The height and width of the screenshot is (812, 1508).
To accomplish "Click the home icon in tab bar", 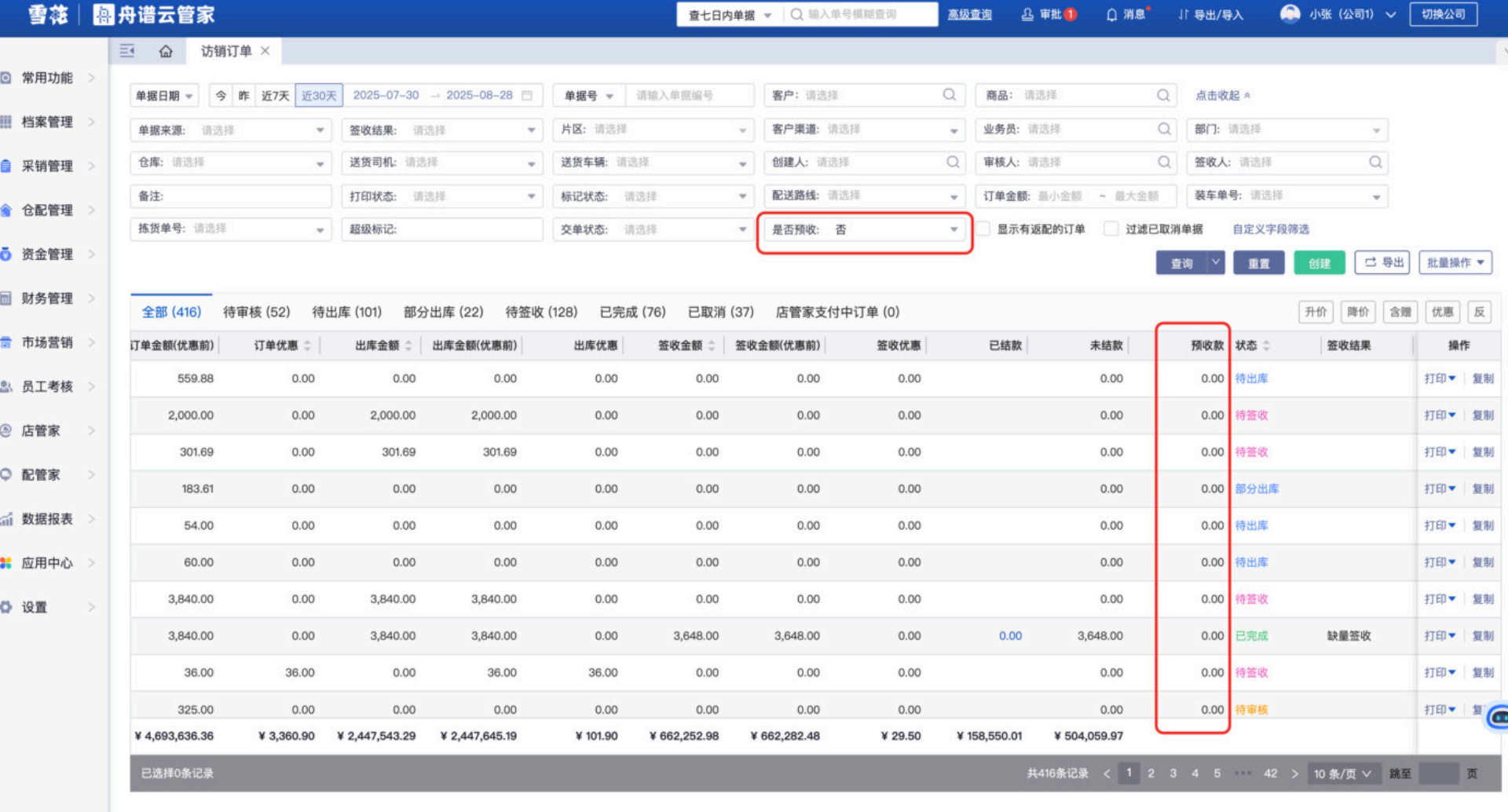I will [x=166, y=51].
